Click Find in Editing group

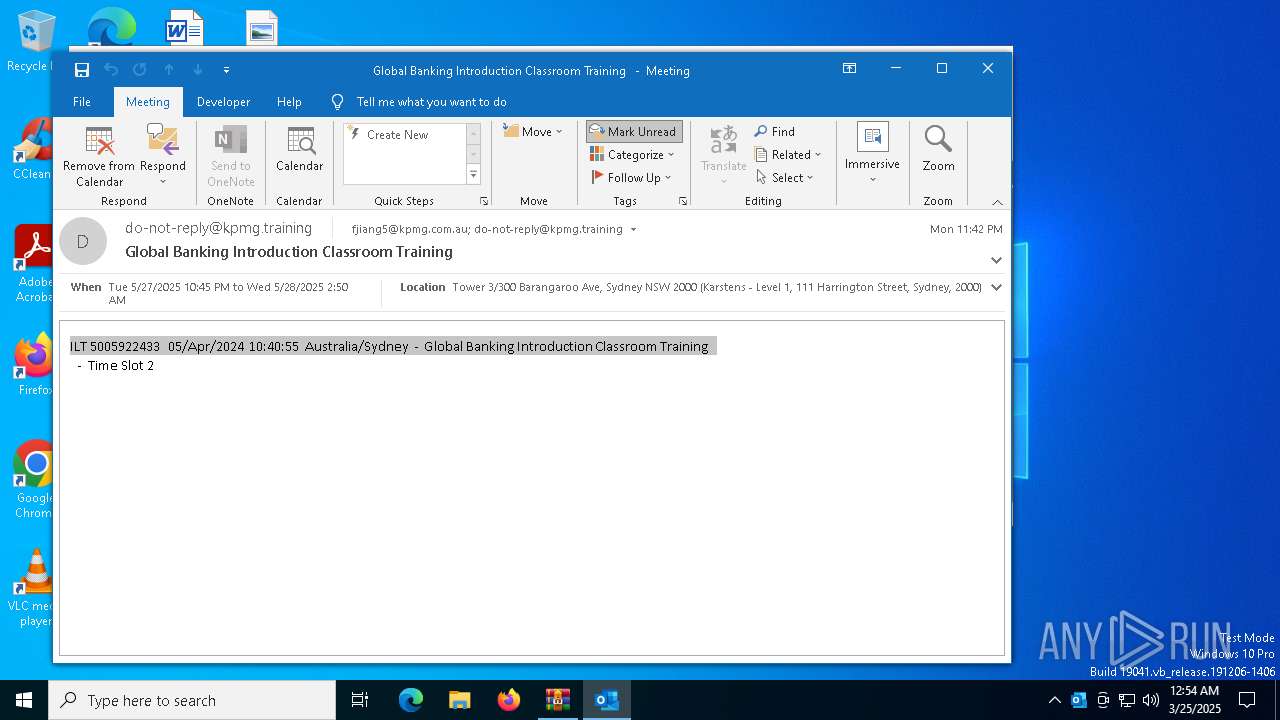(775, 131)
